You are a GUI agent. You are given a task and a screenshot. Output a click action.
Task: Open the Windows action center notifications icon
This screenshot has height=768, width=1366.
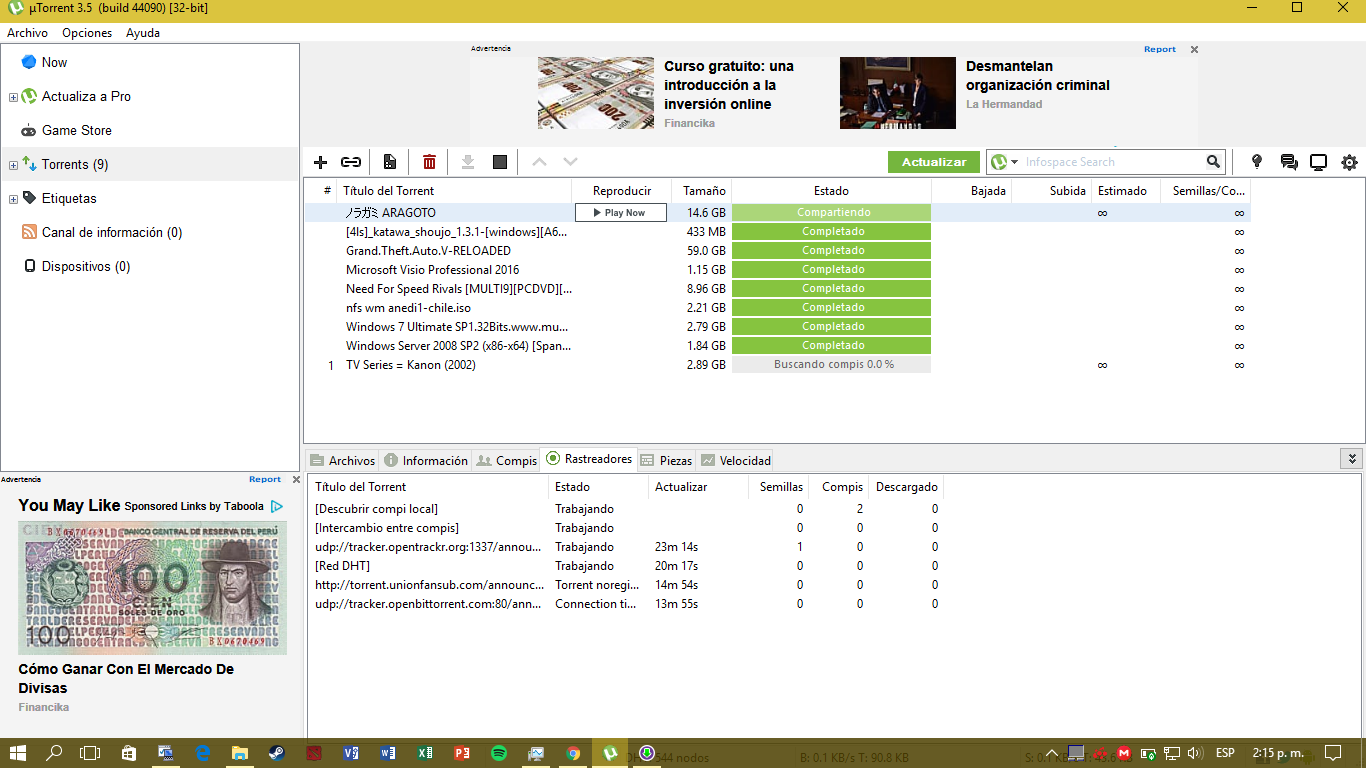click(x=1332, y=753)
